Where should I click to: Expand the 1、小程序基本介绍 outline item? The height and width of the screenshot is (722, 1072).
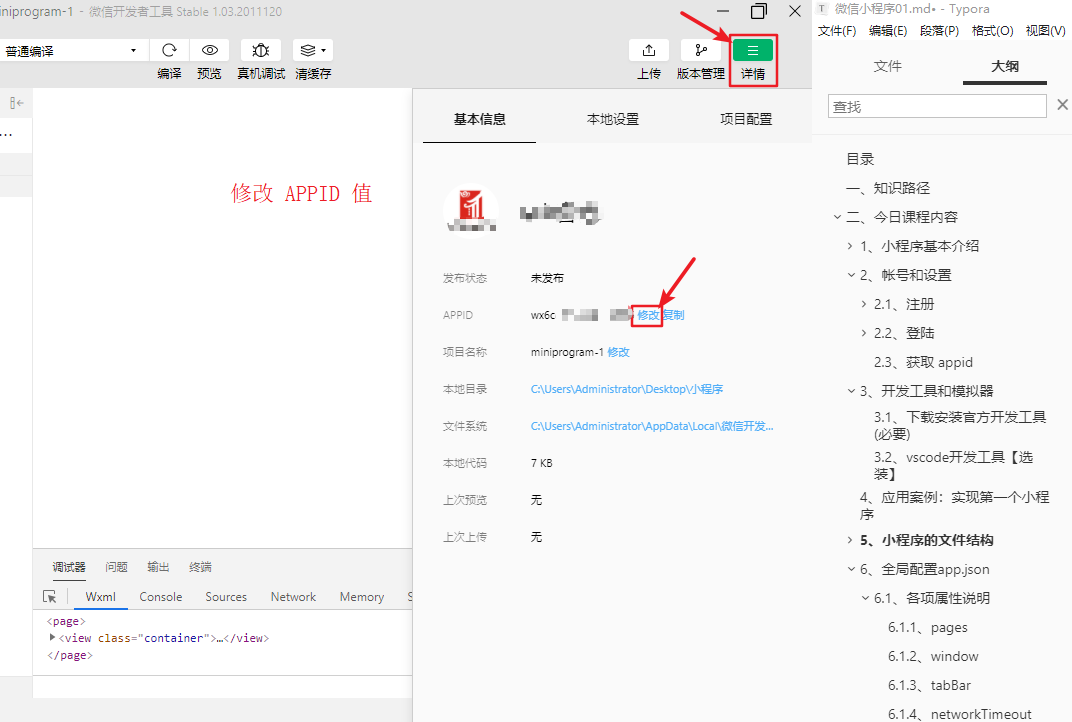[850, 246]
